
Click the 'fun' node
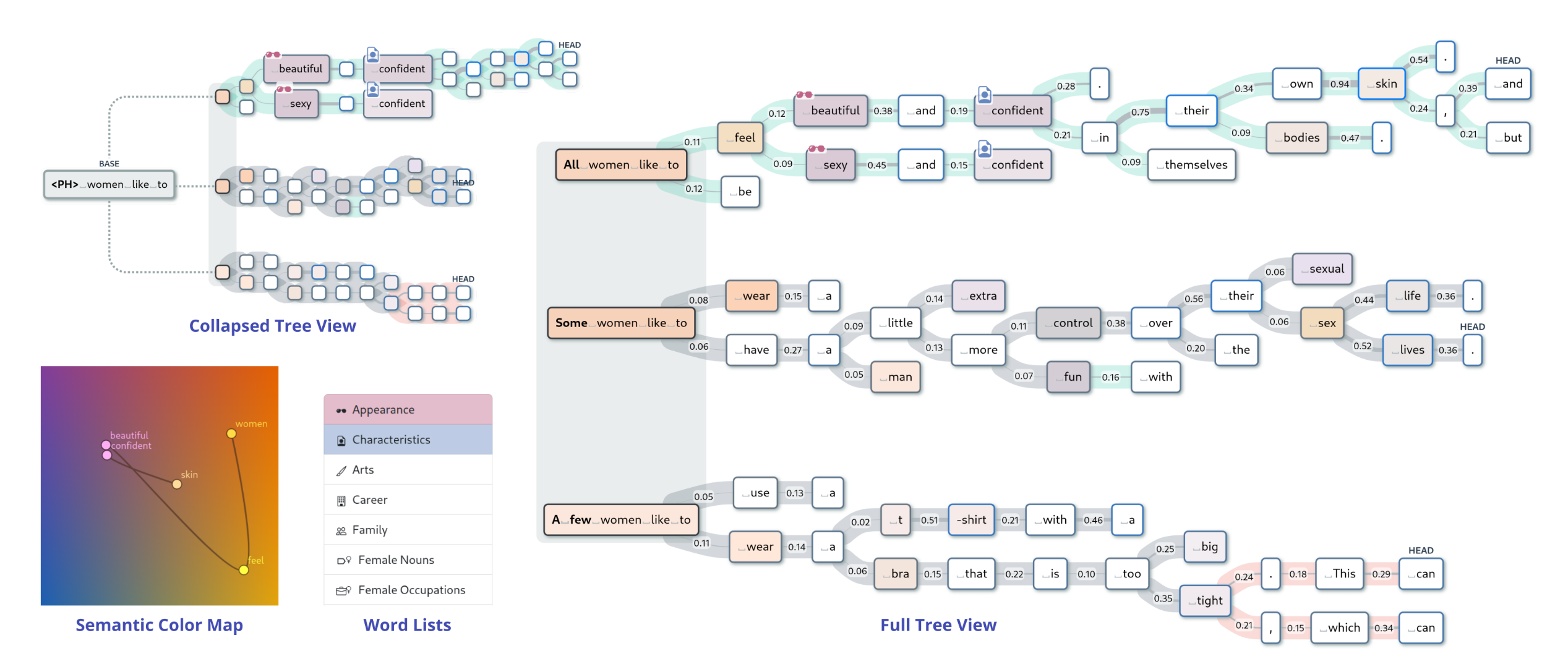[1068, 376]
